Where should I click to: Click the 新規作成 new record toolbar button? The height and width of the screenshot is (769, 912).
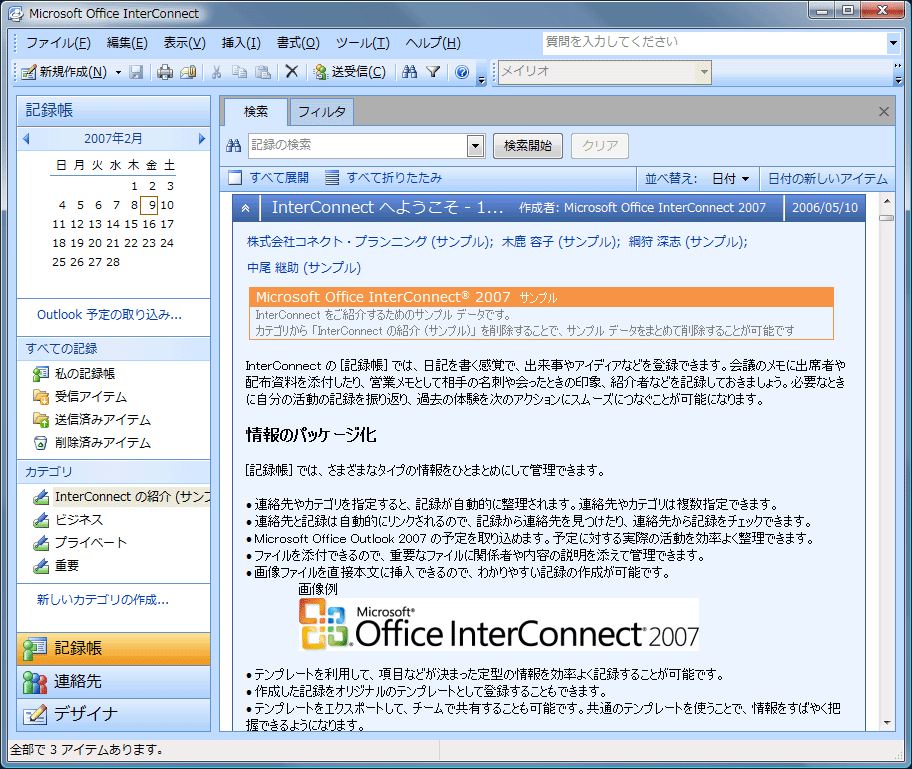64,72
